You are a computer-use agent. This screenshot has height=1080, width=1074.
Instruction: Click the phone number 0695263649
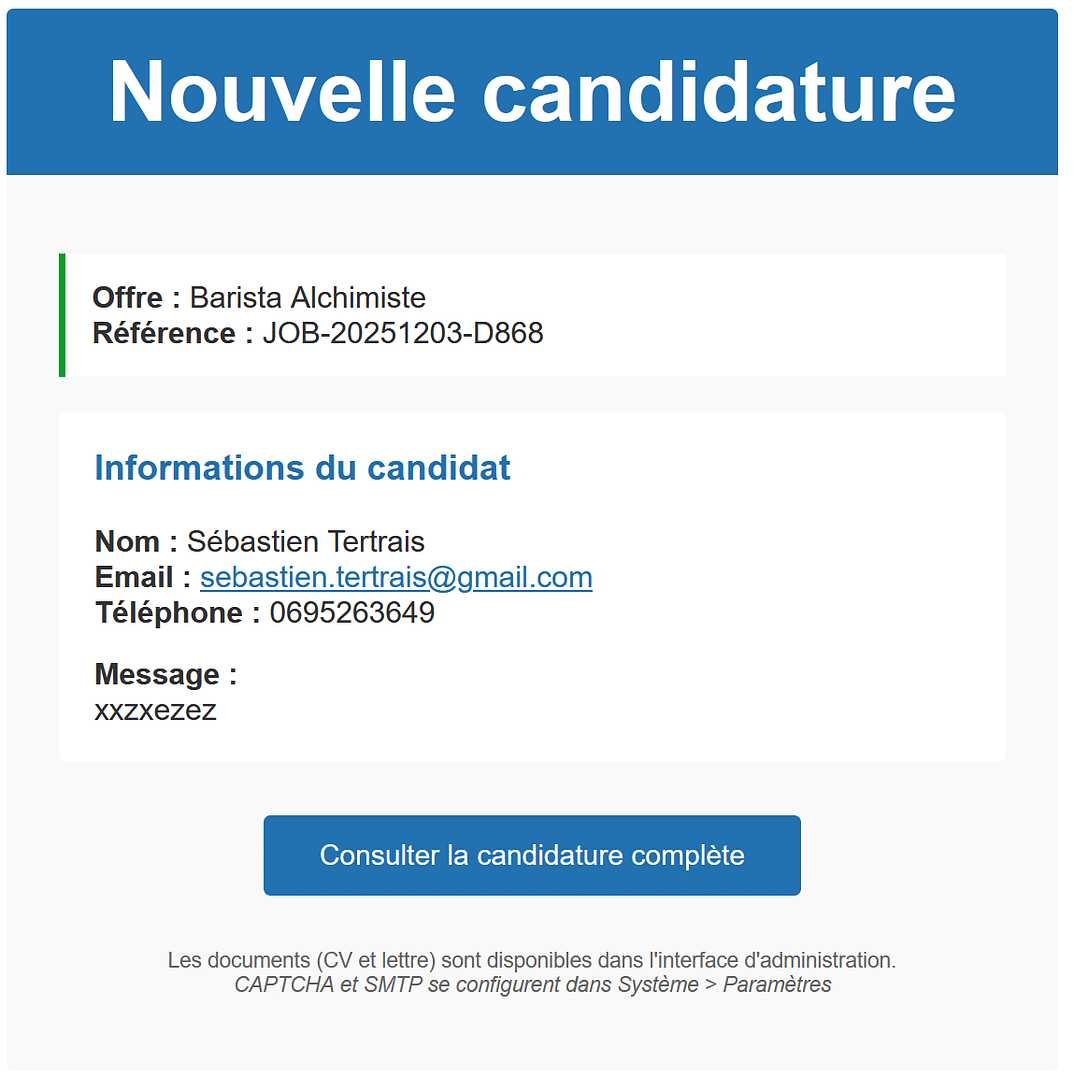[x=352, y=613]
